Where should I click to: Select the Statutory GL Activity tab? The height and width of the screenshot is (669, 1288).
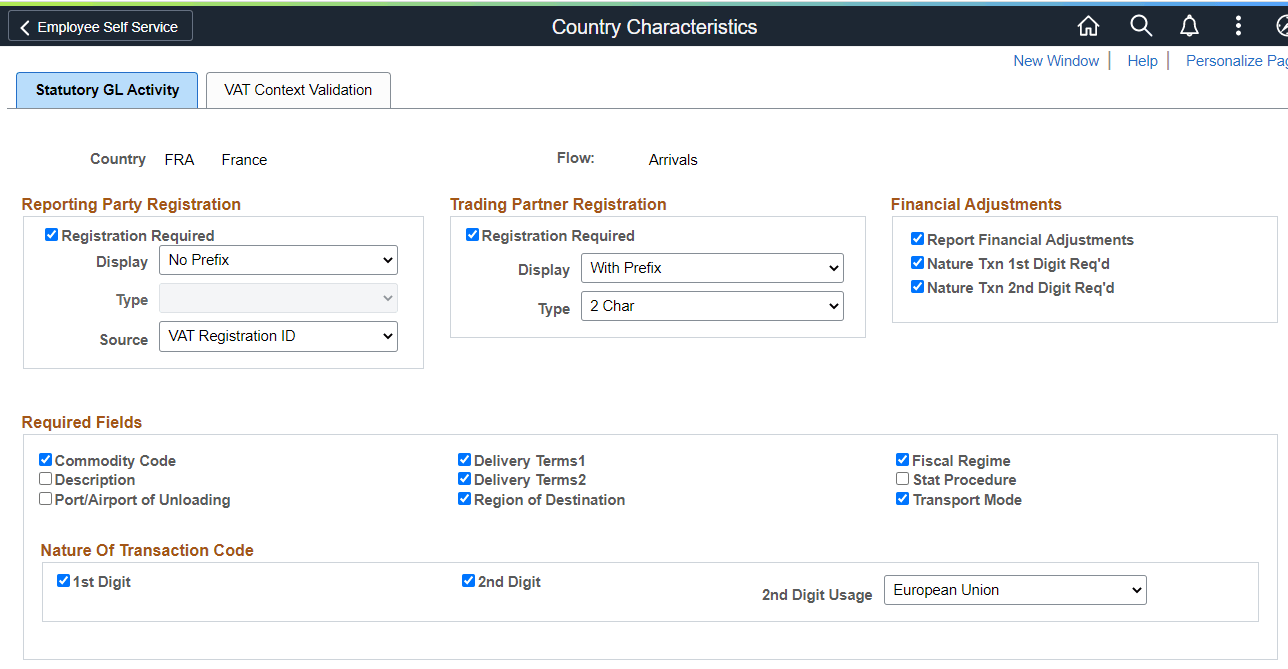(106, 90)
